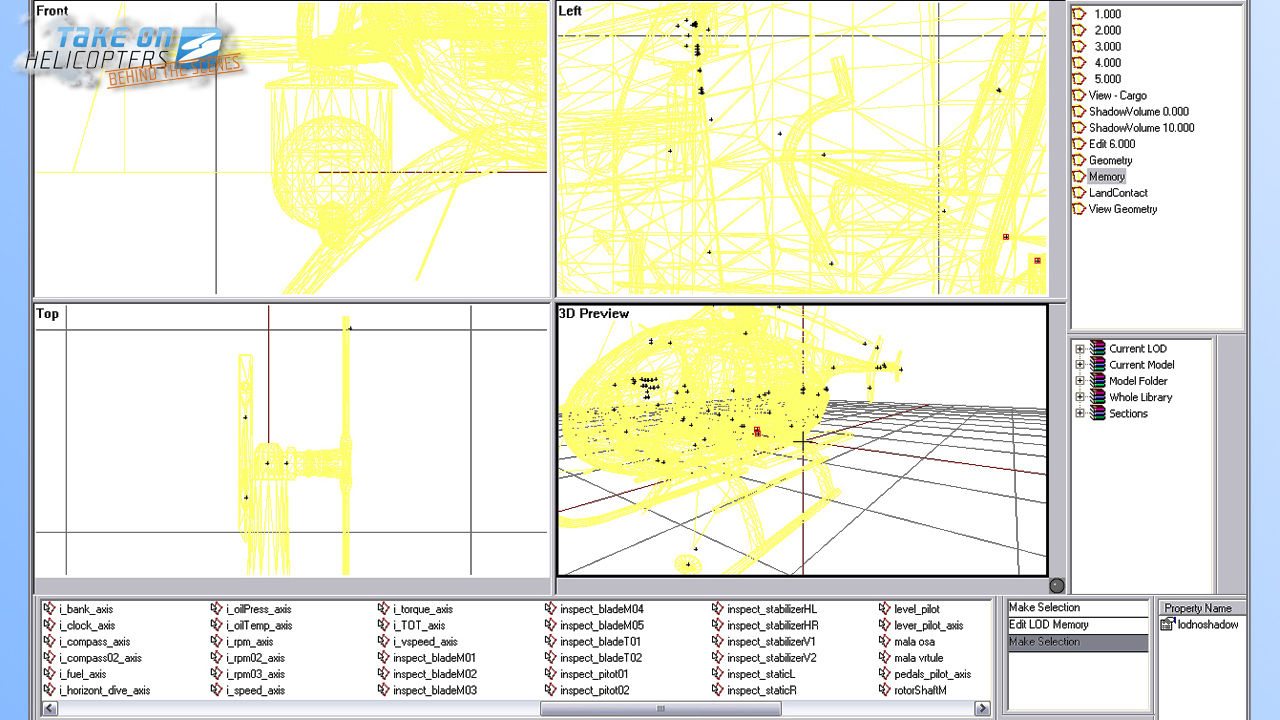Click the icon beside the 2.000 LOD
1280x720 pixels.
click(x=1079, y=30)
